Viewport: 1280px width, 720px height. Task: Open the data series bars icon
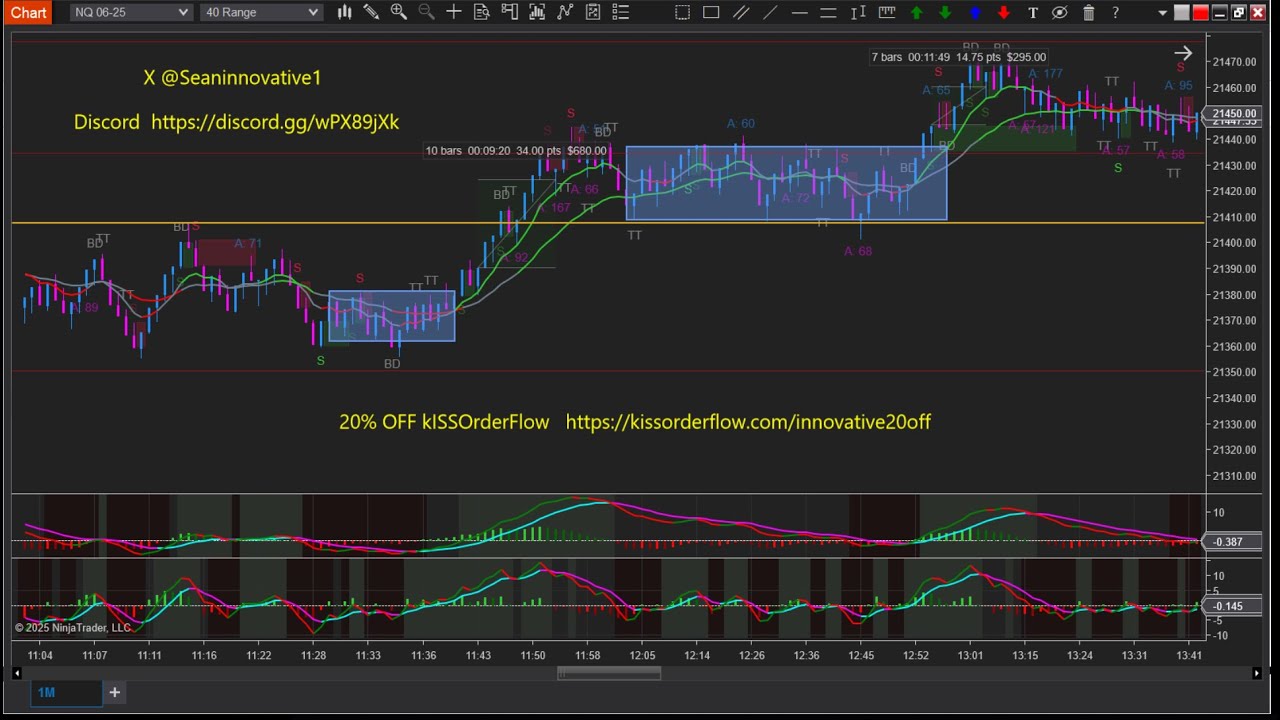(537, 12)
